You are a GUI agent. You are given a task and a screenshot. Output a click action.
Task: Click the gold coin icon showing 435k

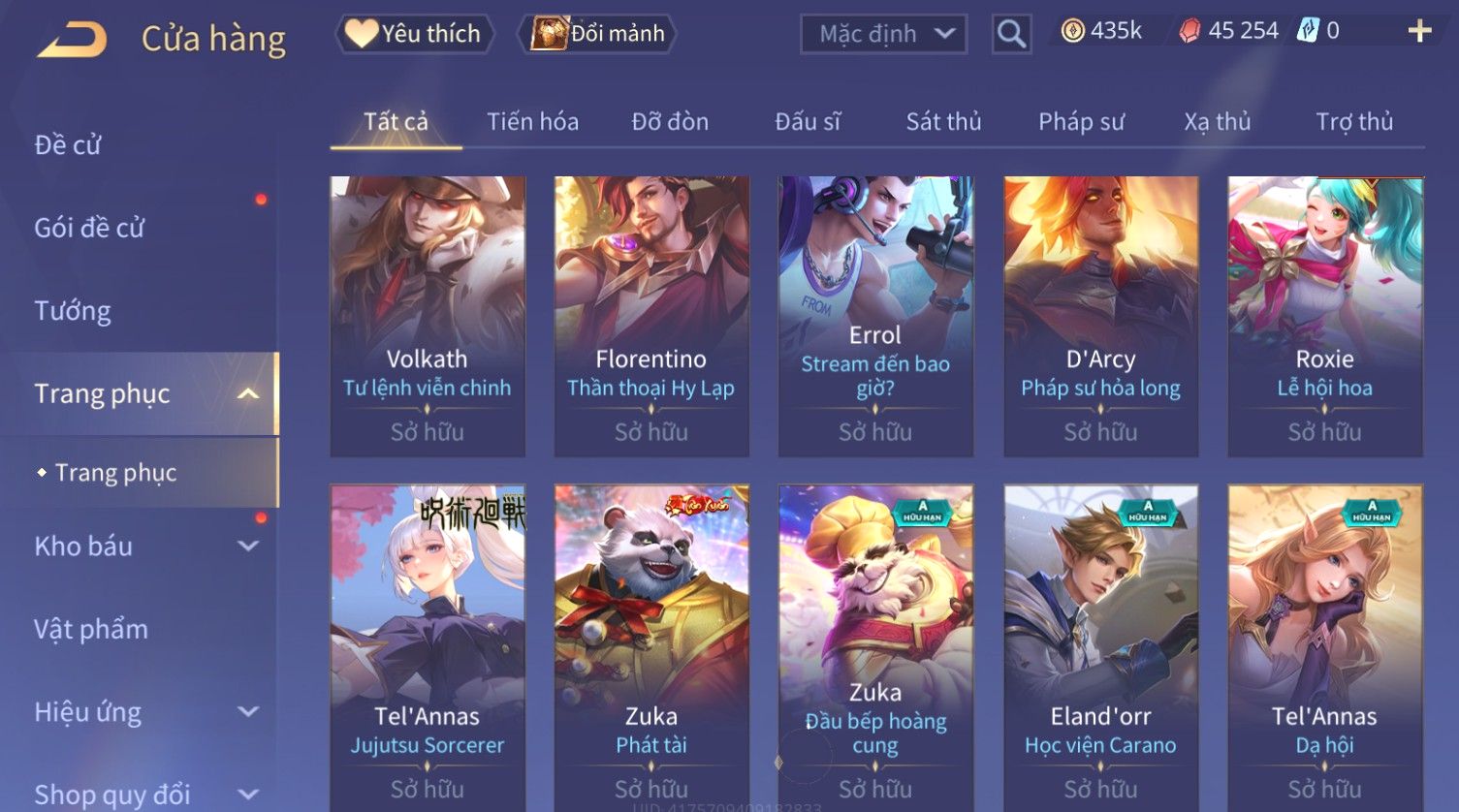pyautogui.click(x=1072, y=32)
